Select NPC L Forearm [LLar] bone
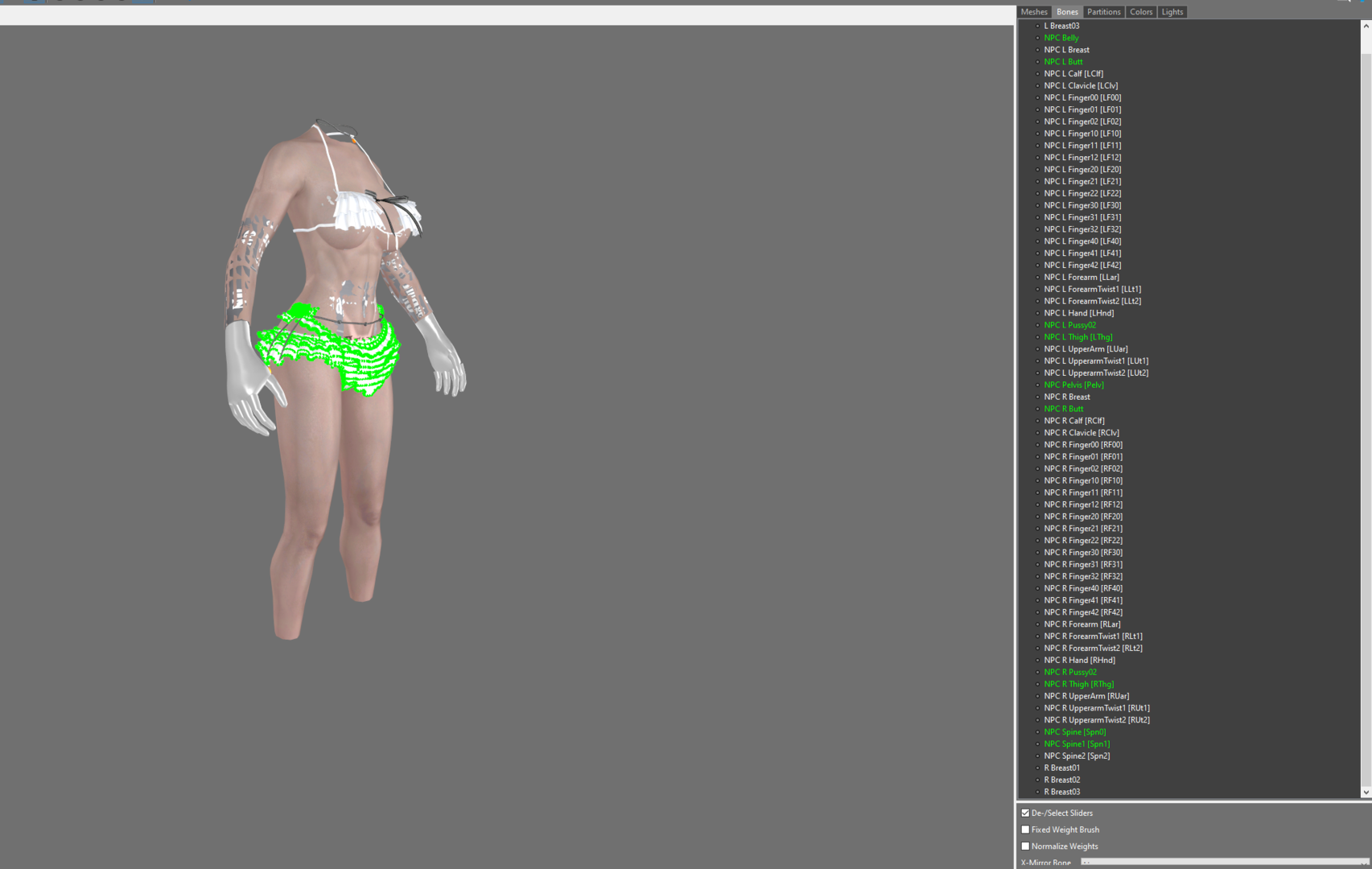Viewport: 1372px width, 869px height. tap(1082, 278)
